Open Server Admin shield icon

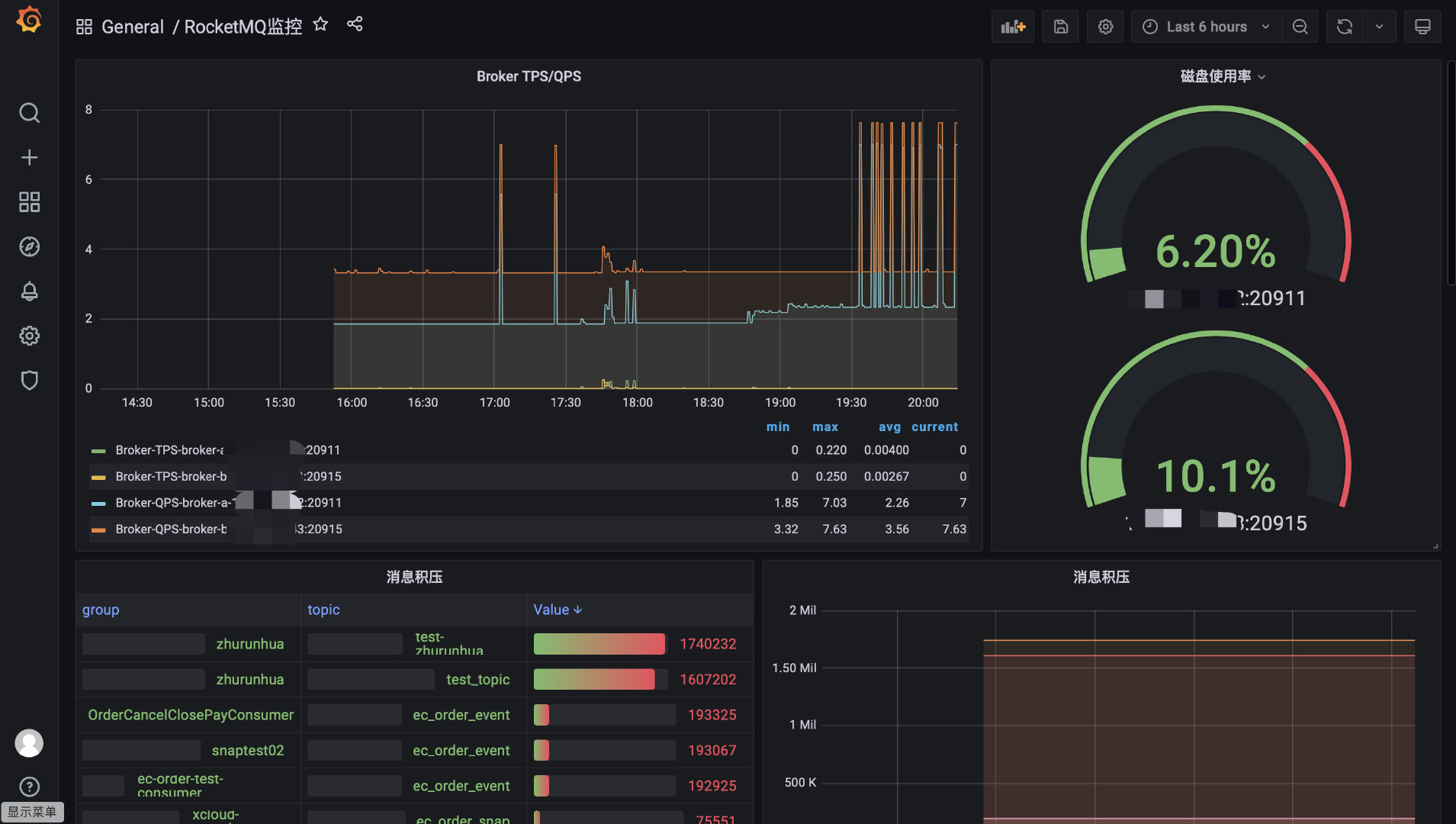[29, 380]
